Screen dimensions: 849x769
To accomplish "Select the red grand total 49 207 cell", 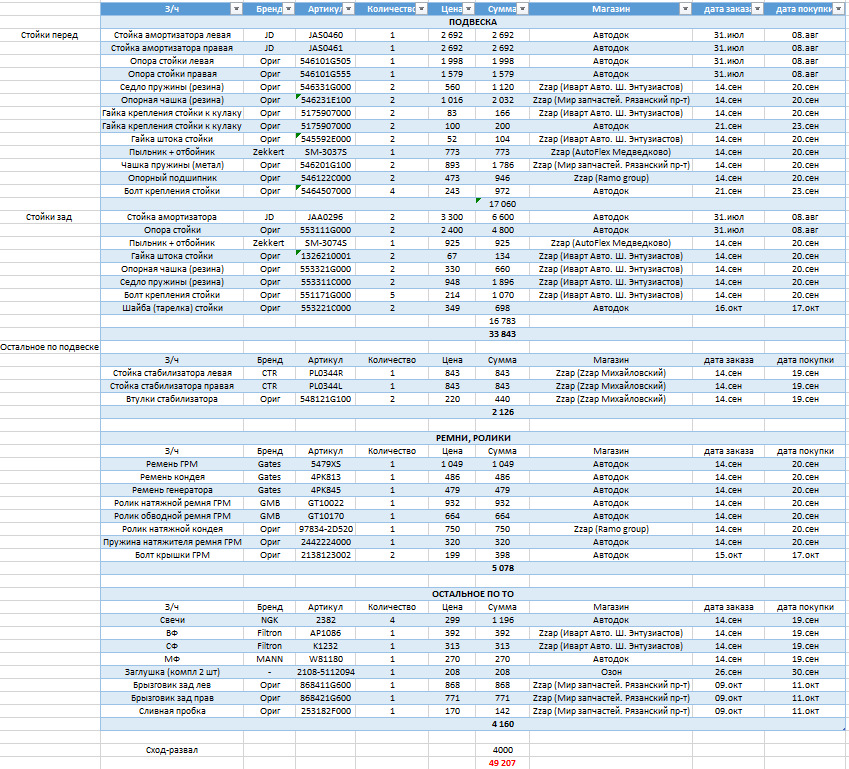I will (502, 763).
